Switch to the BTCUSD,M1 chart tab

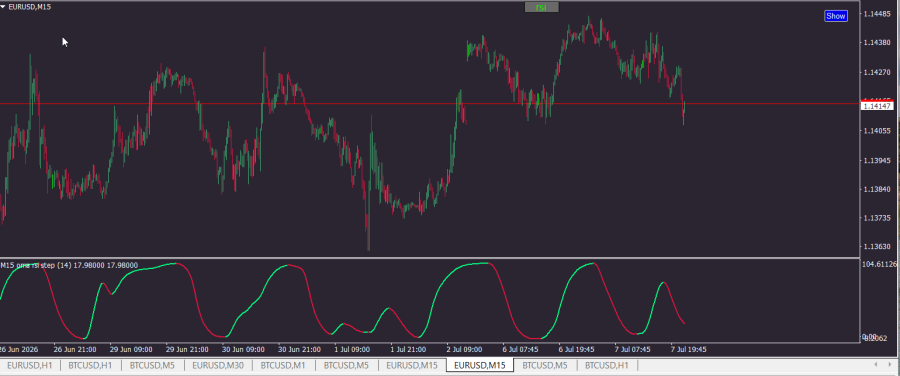[x=283, y=365]
